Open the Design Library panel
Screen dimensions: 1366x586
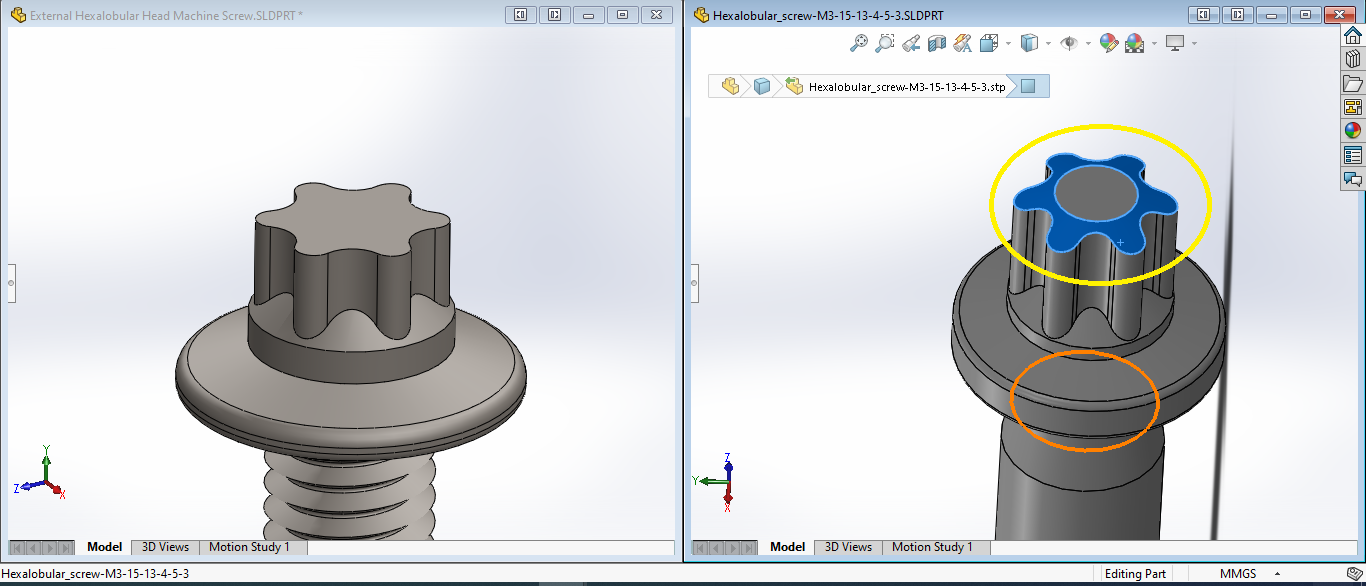click(1352, 58)
